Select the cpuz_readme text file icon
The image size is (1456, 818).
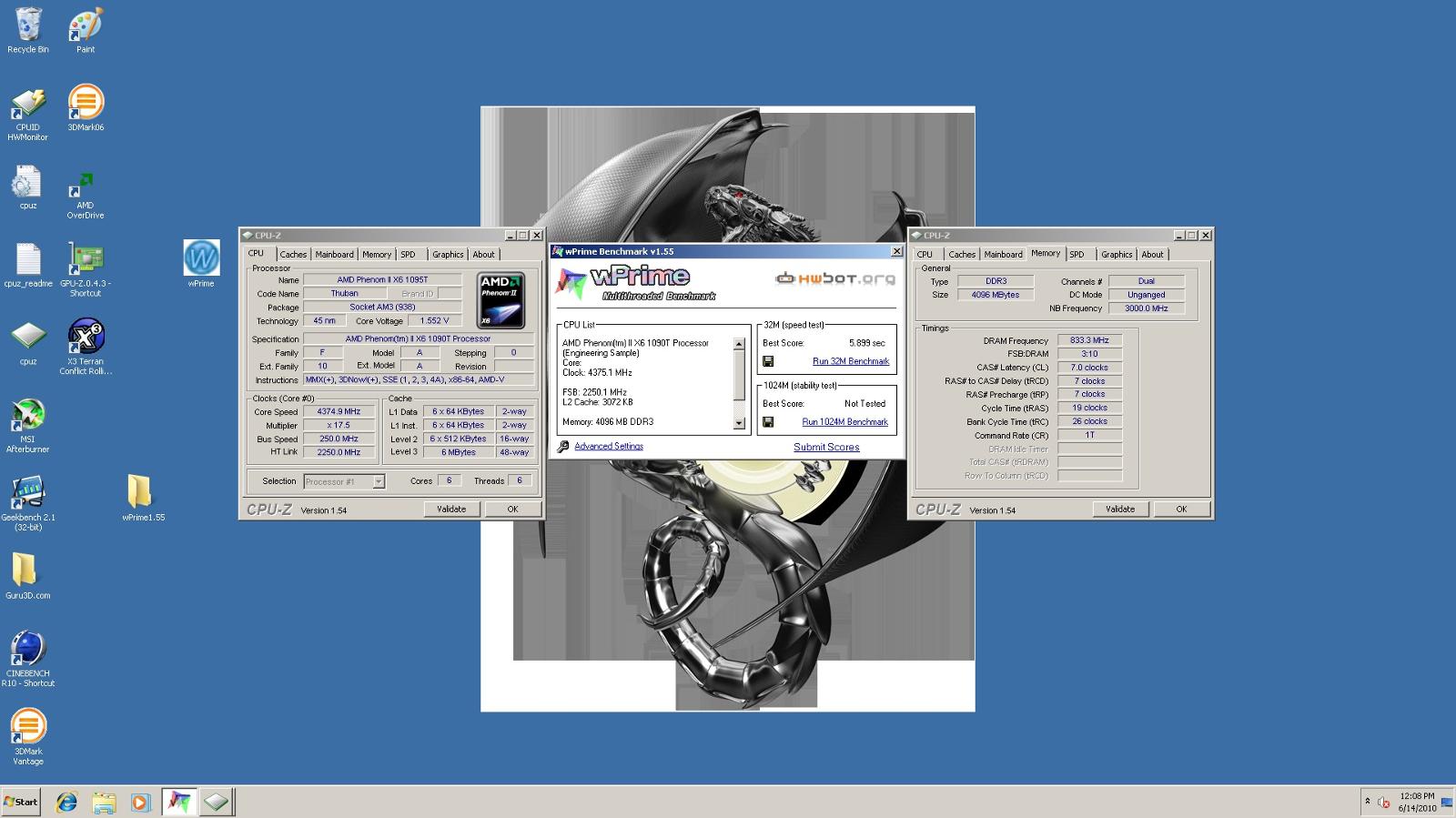coord(28,265)
